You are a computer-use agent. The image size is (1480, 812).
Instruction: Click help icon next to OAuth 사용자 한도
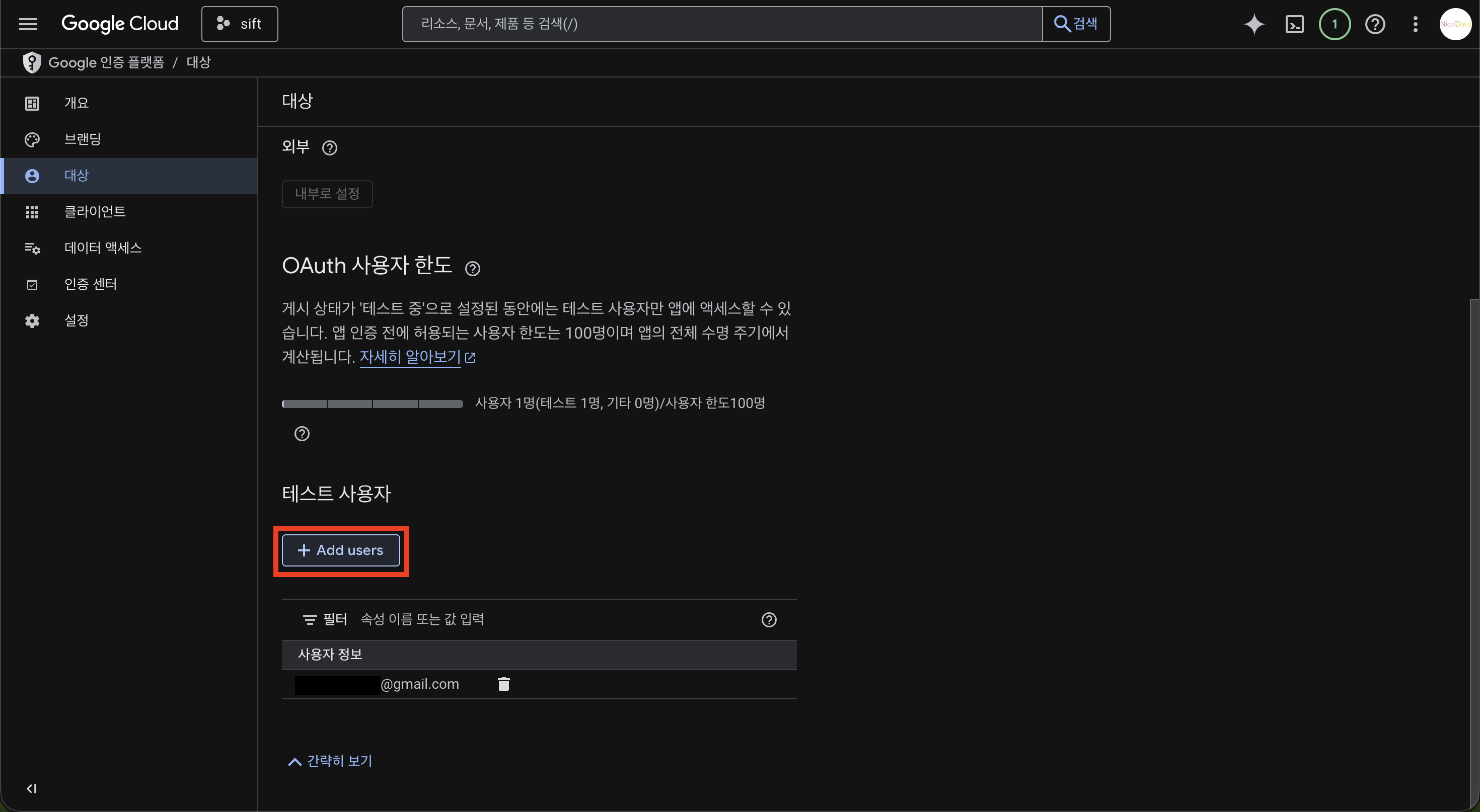point(472,268)
